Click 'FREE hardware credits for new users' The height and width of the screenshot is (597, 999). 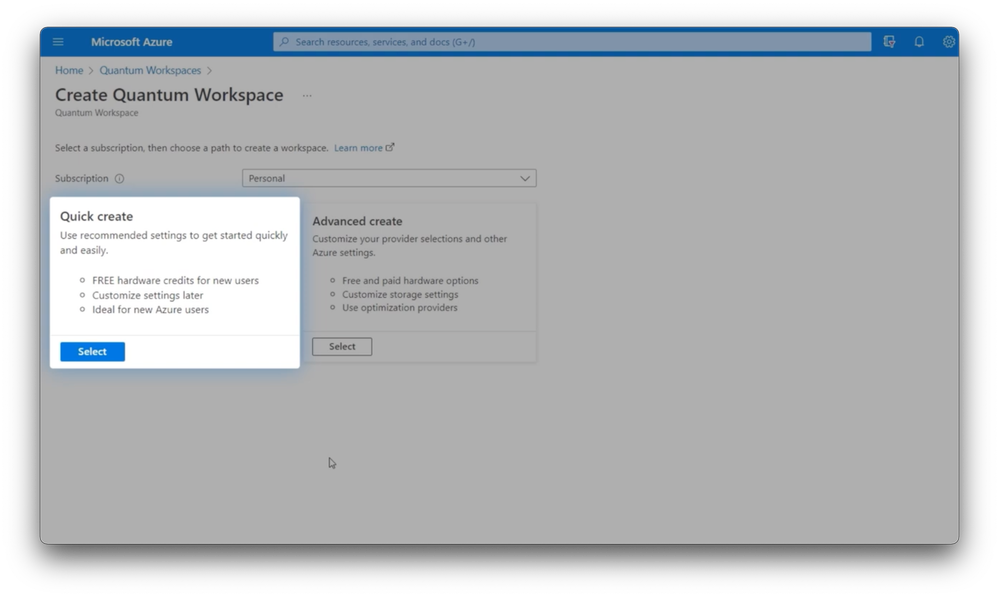click(175, 280)
